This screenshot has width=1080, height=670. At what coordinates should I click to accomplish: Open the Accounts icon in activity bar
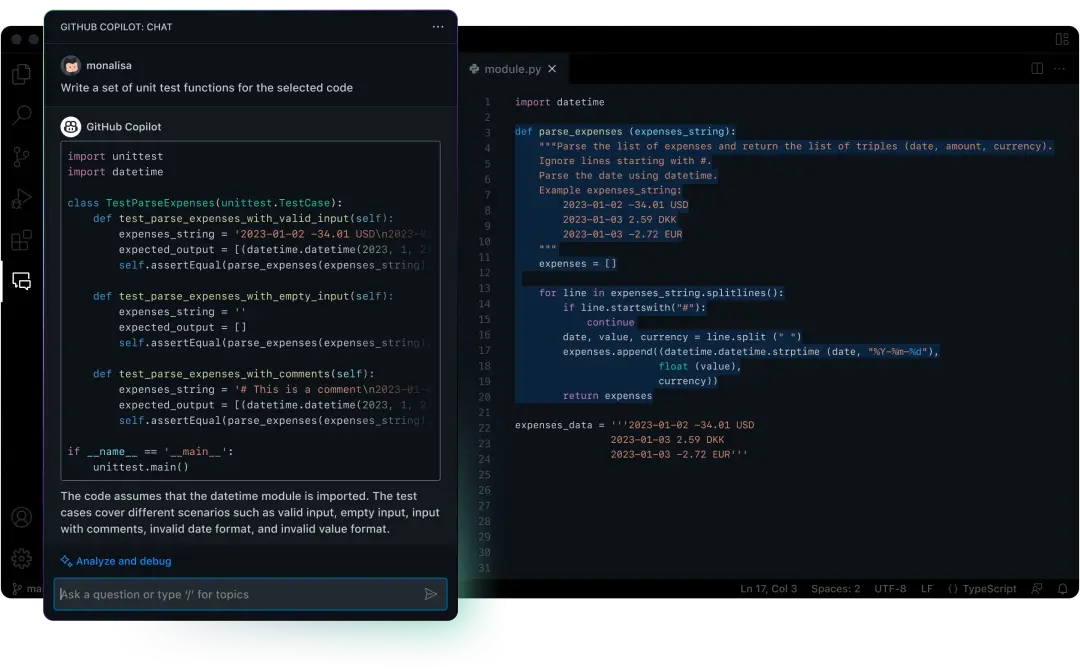click(21, 517)
